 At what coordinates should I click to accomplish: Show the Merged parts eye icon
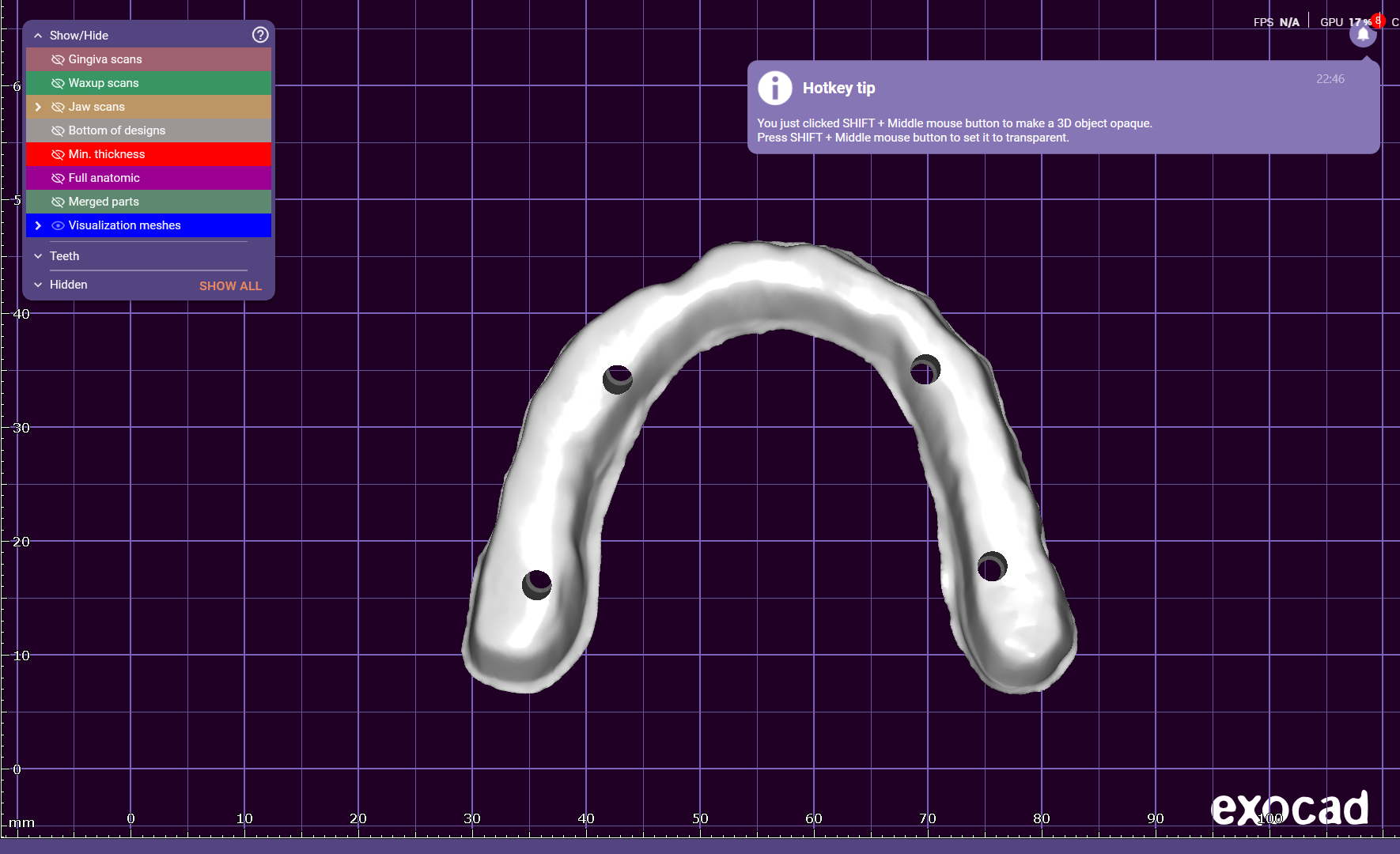point(58,202)
